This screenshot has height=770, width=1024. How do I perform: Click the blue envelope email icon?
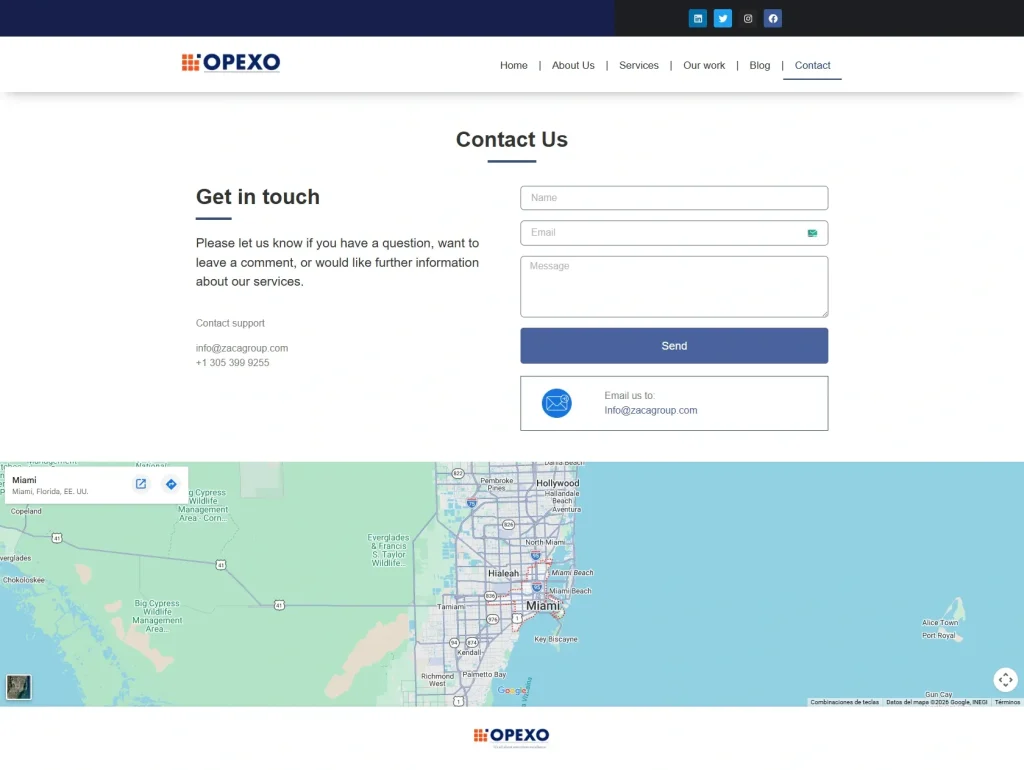coord(556,403)
